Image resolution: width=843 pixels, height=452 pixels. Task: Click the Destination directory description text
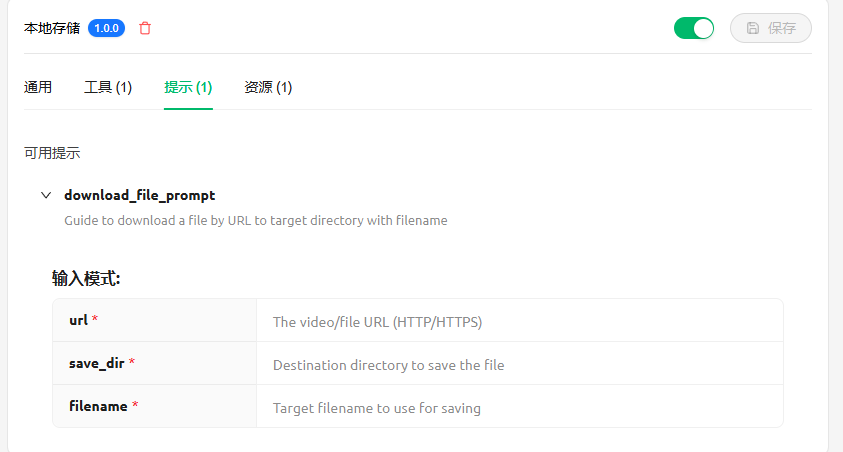click(389, 365)
